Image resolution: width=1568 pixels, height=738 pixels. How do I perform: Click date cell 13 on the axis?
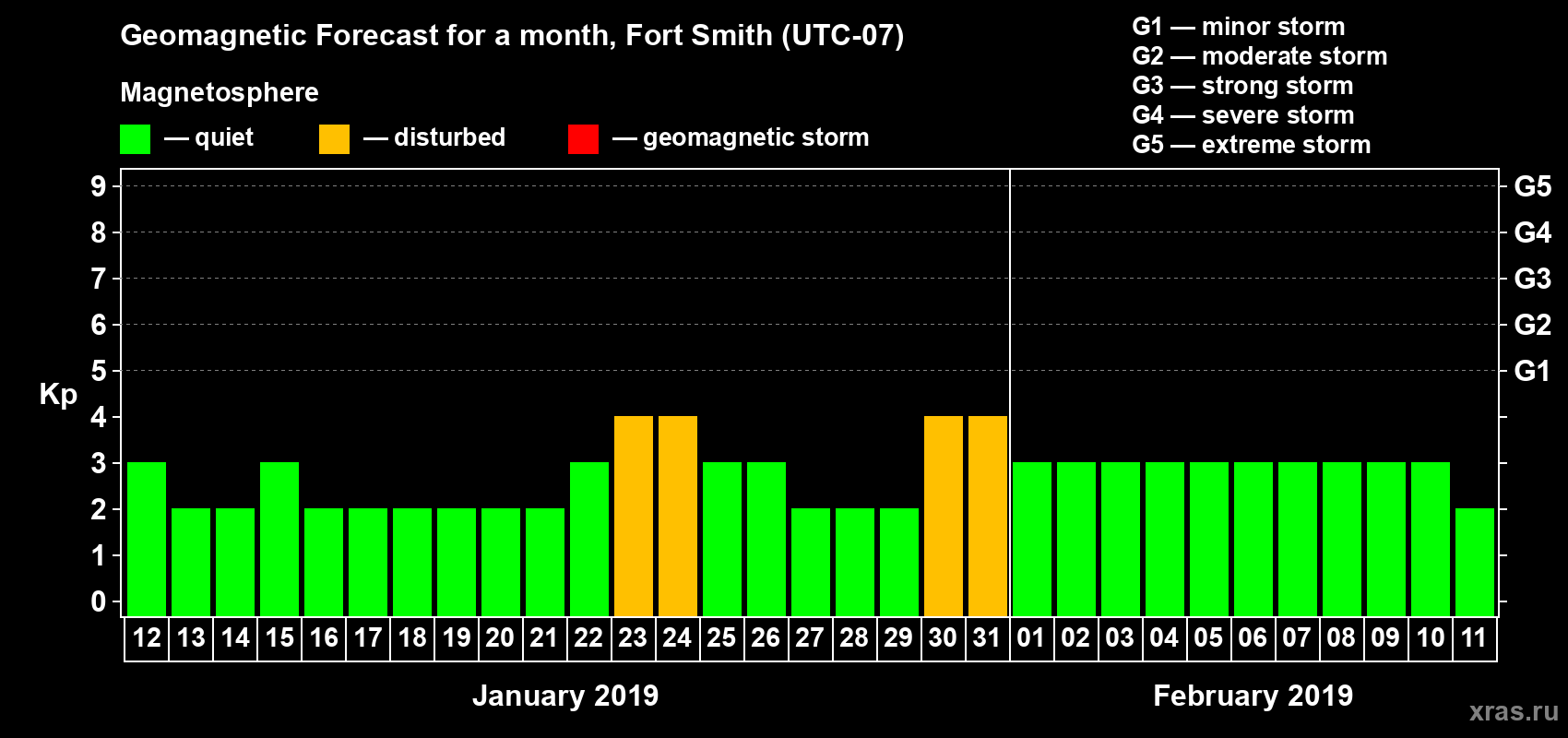(191, 638)
